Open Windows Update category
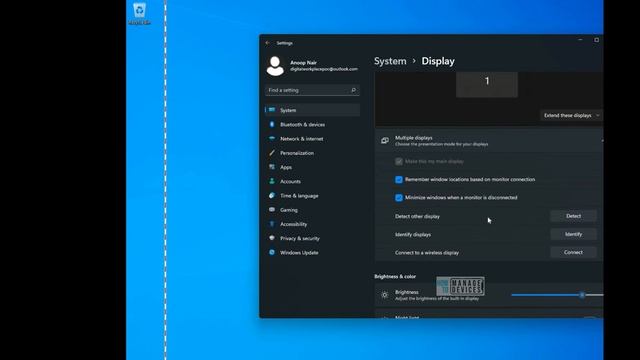The width and height of the screenshot is (640, 360). 313,252
